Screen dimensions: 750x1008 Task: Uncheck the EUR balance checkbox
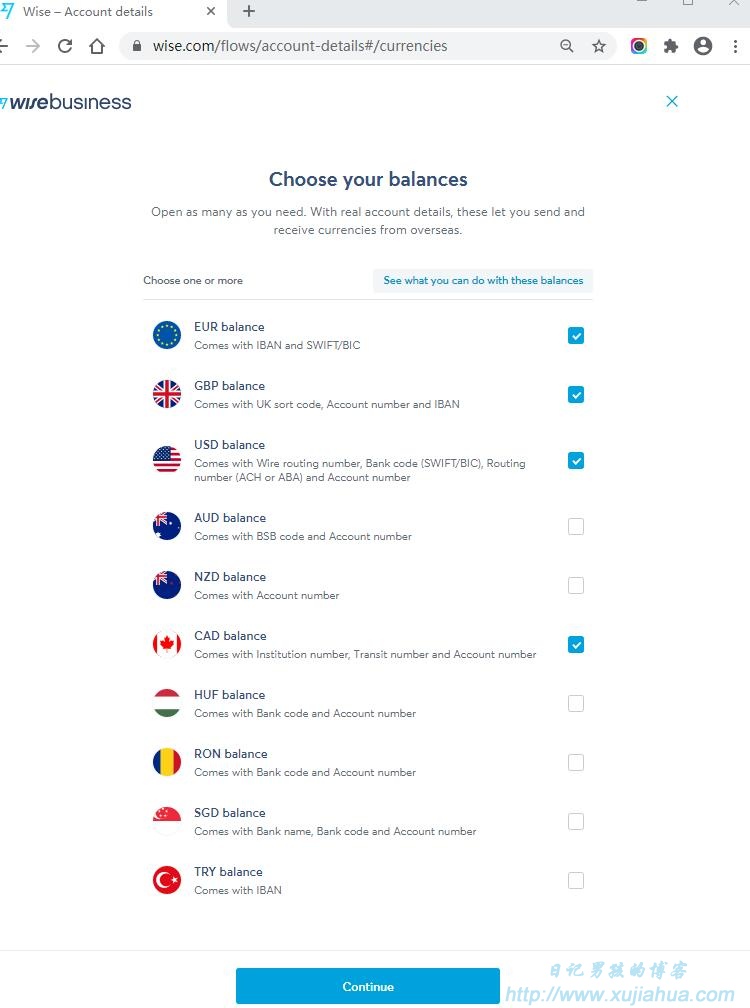click(576, 336)
